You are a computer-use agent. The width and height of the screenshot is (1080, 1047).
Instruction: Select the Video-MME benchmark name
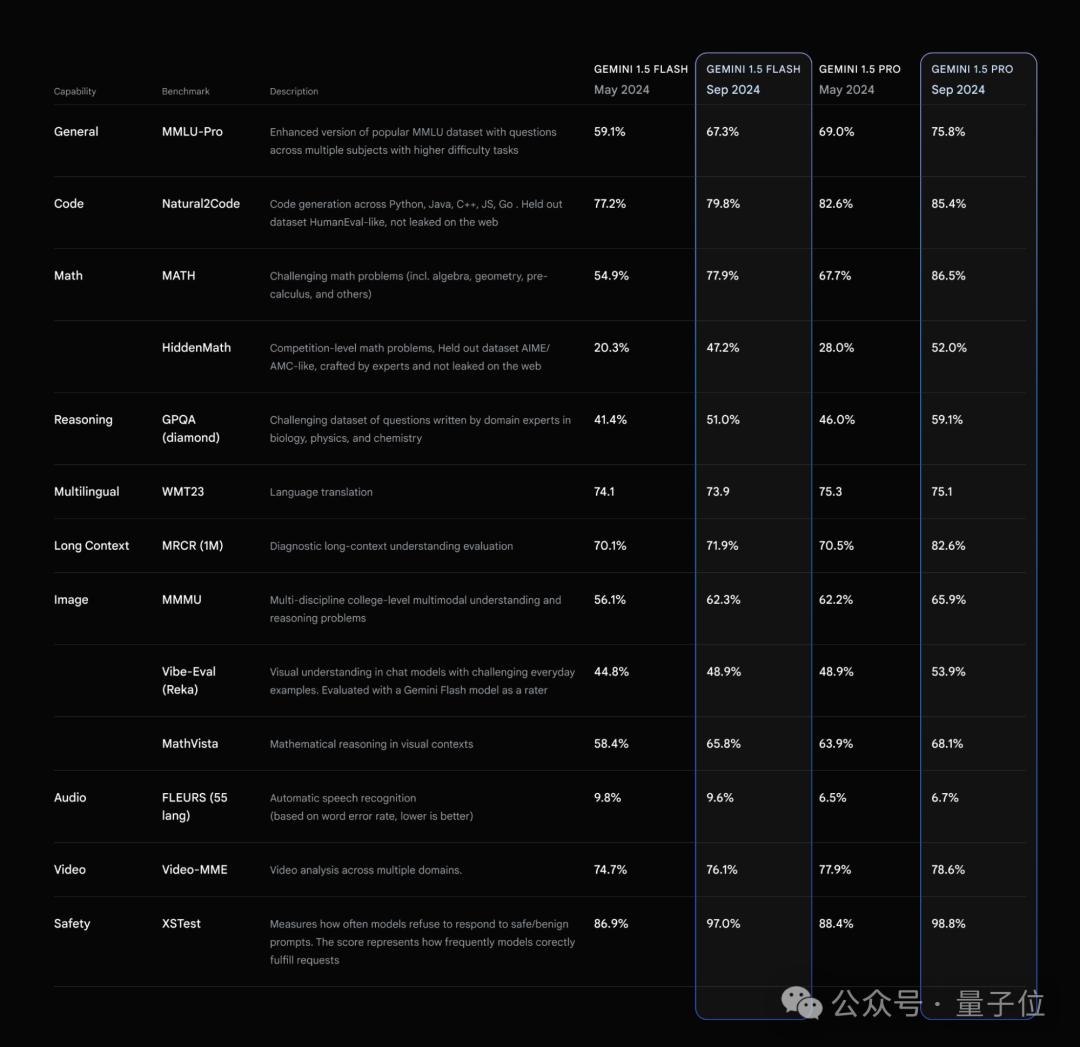coord(195,870)
